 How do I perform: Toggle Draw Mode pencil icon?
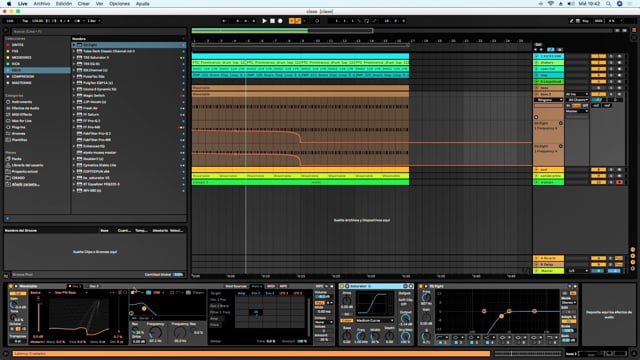[x=571, y=21]
